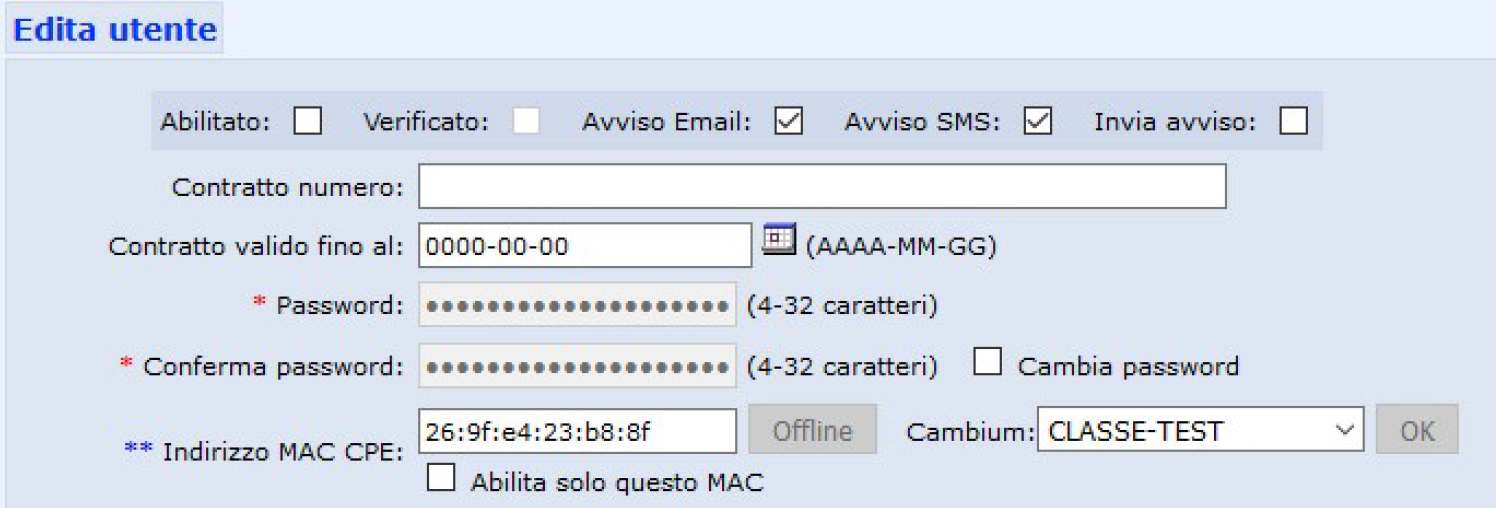Toggle the Verificato checkbox

click(x=526, y=121)
